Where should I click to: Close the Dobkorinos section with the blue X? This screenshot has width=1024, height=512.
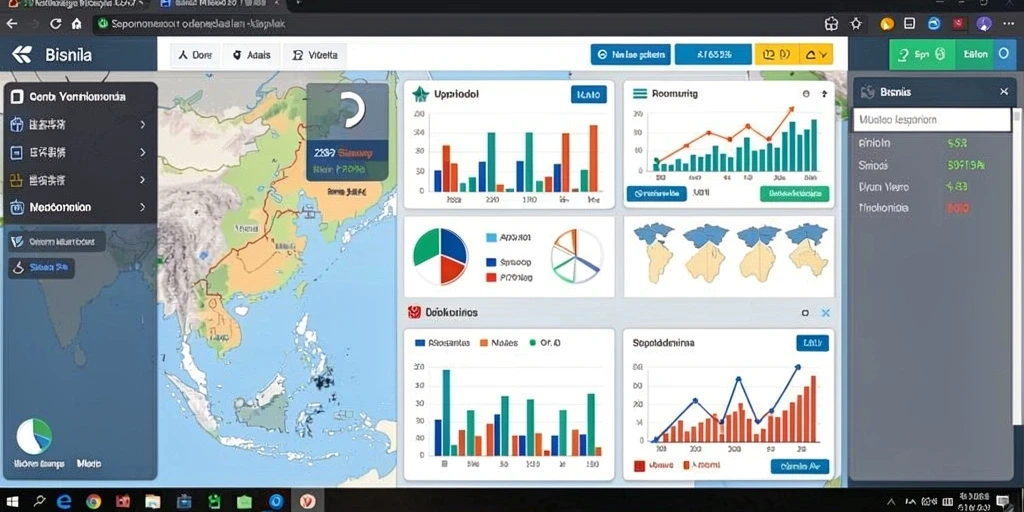tap(825, 313)
